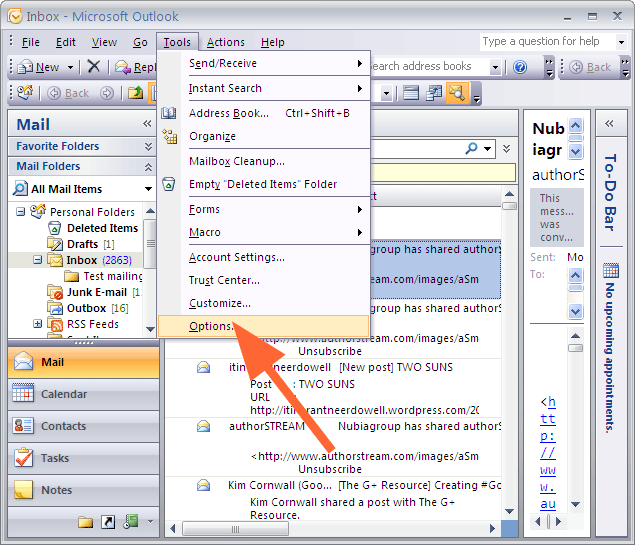Open the Actions menu
Image resolution: width=635 pixels, height=545 pixels.
226,42
